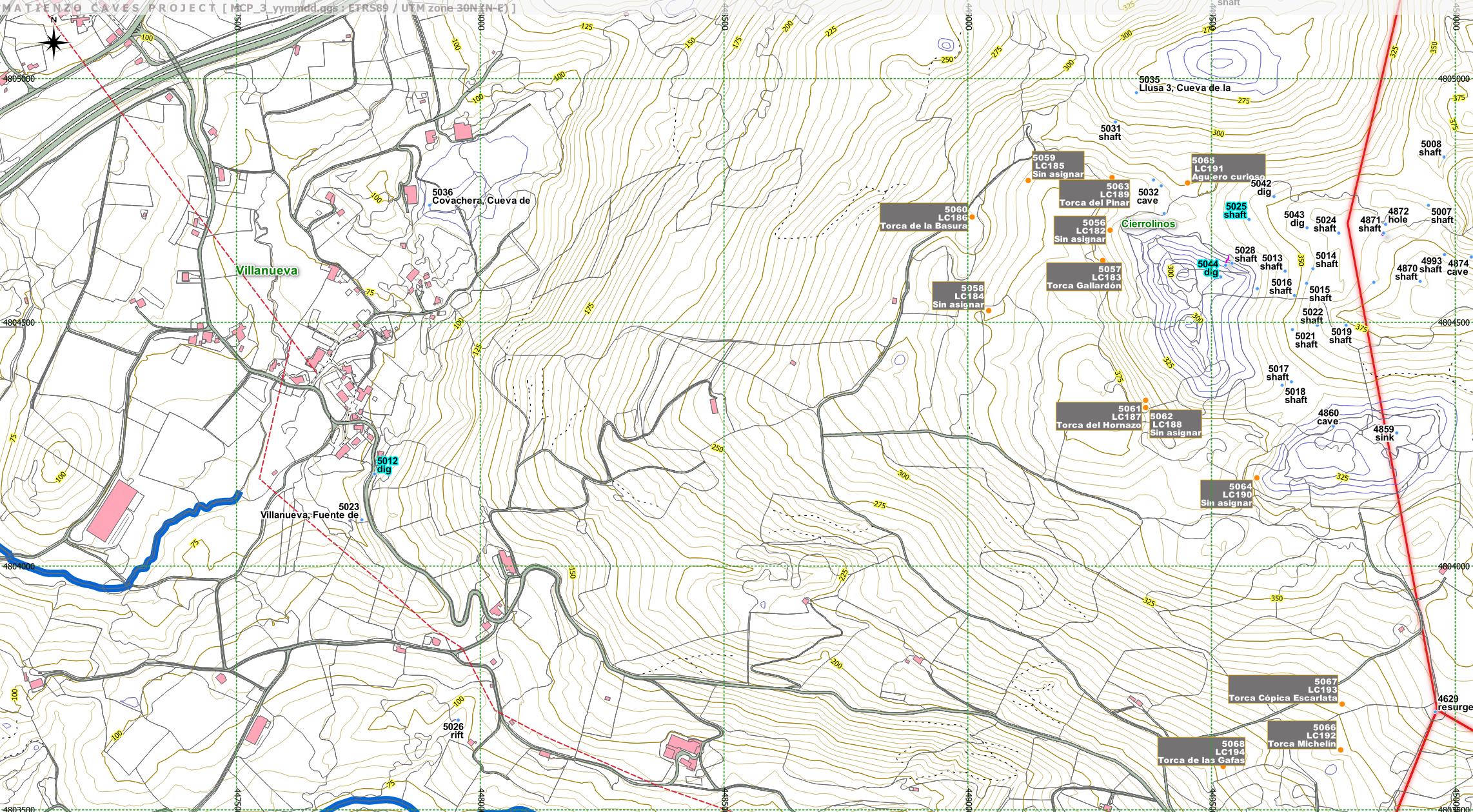Select the 5028 shaft label

click(x=1245, y=254)
